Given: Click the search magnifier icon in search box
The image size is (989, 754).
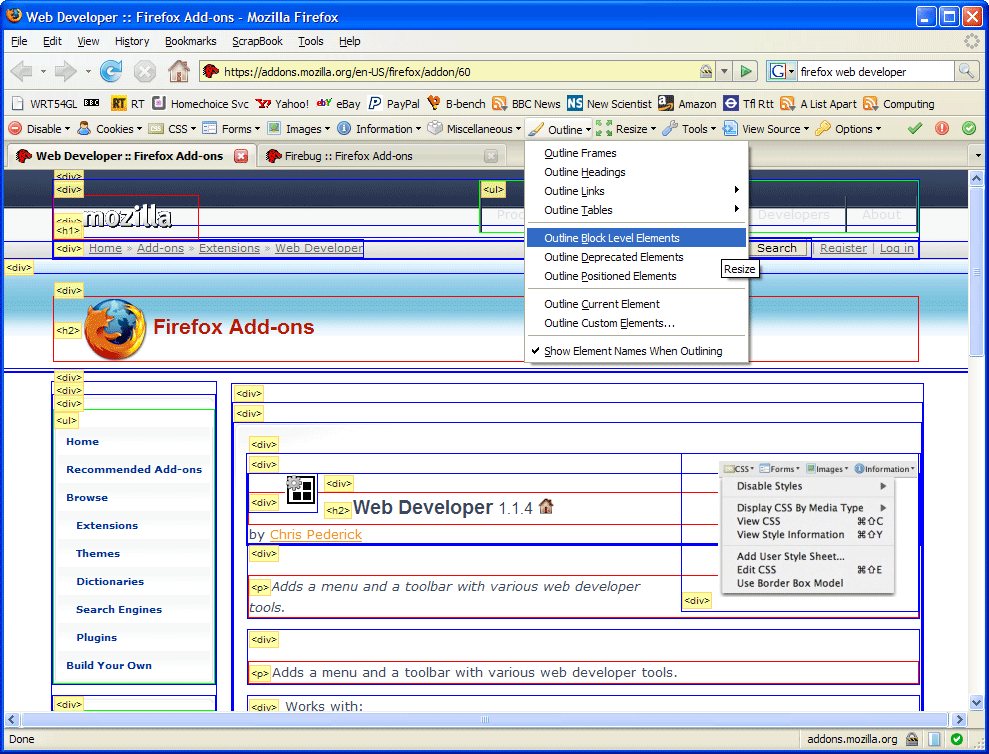Looking at the screenshot, I should [966, 71].
